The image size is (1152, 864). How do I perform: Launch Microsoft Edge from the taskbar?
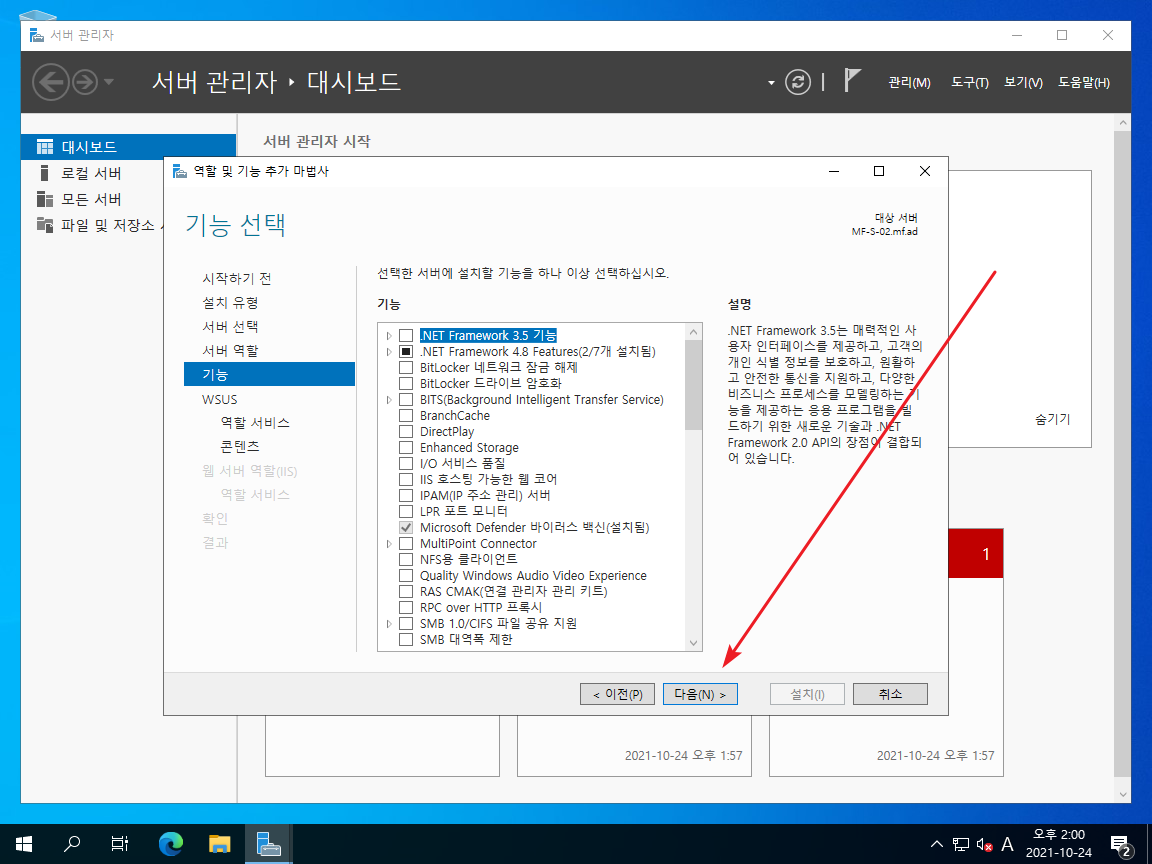(x=170, y=844)
